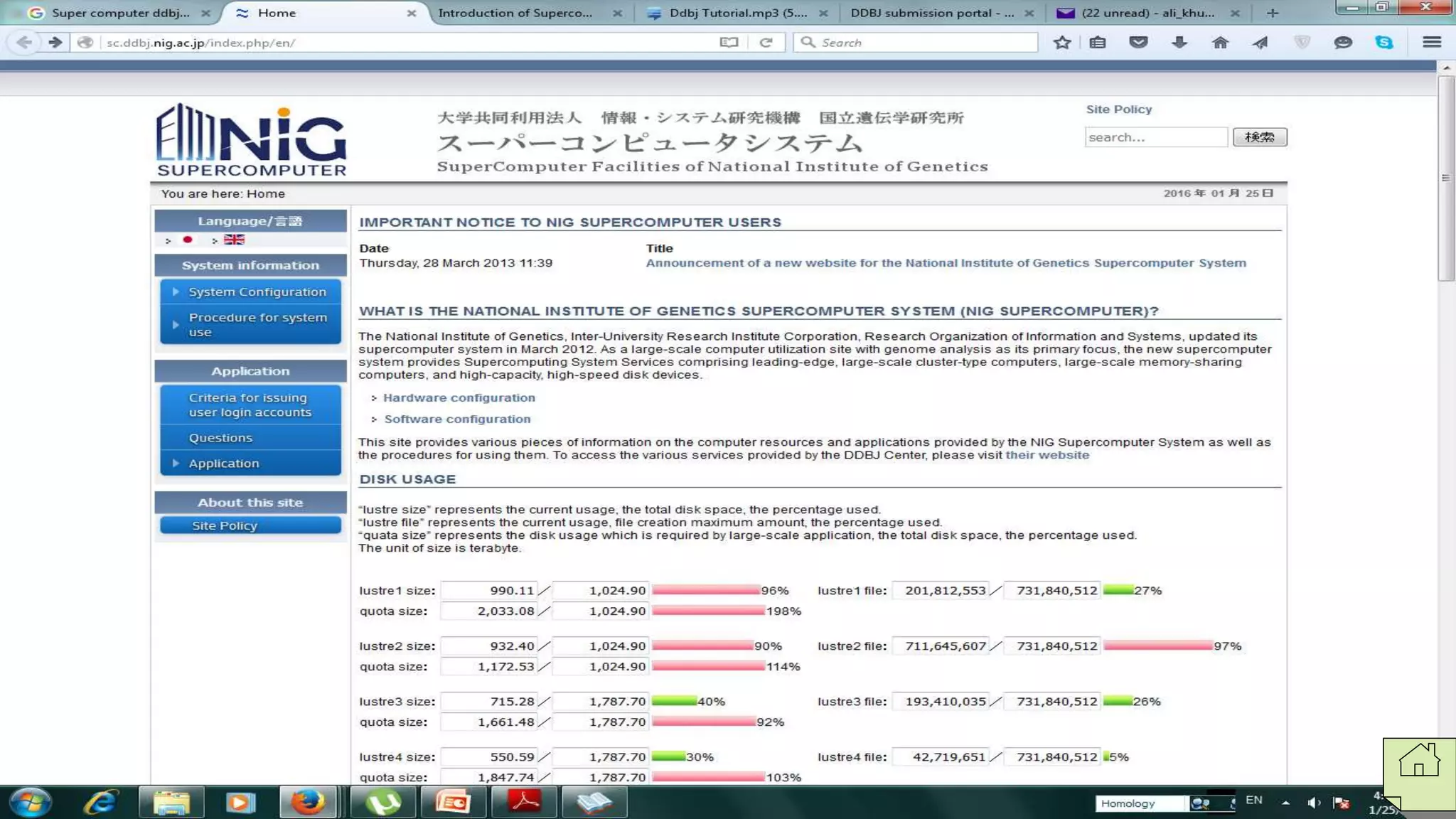Click the NIG Supercomputer logo

click(x=251, y=140)
